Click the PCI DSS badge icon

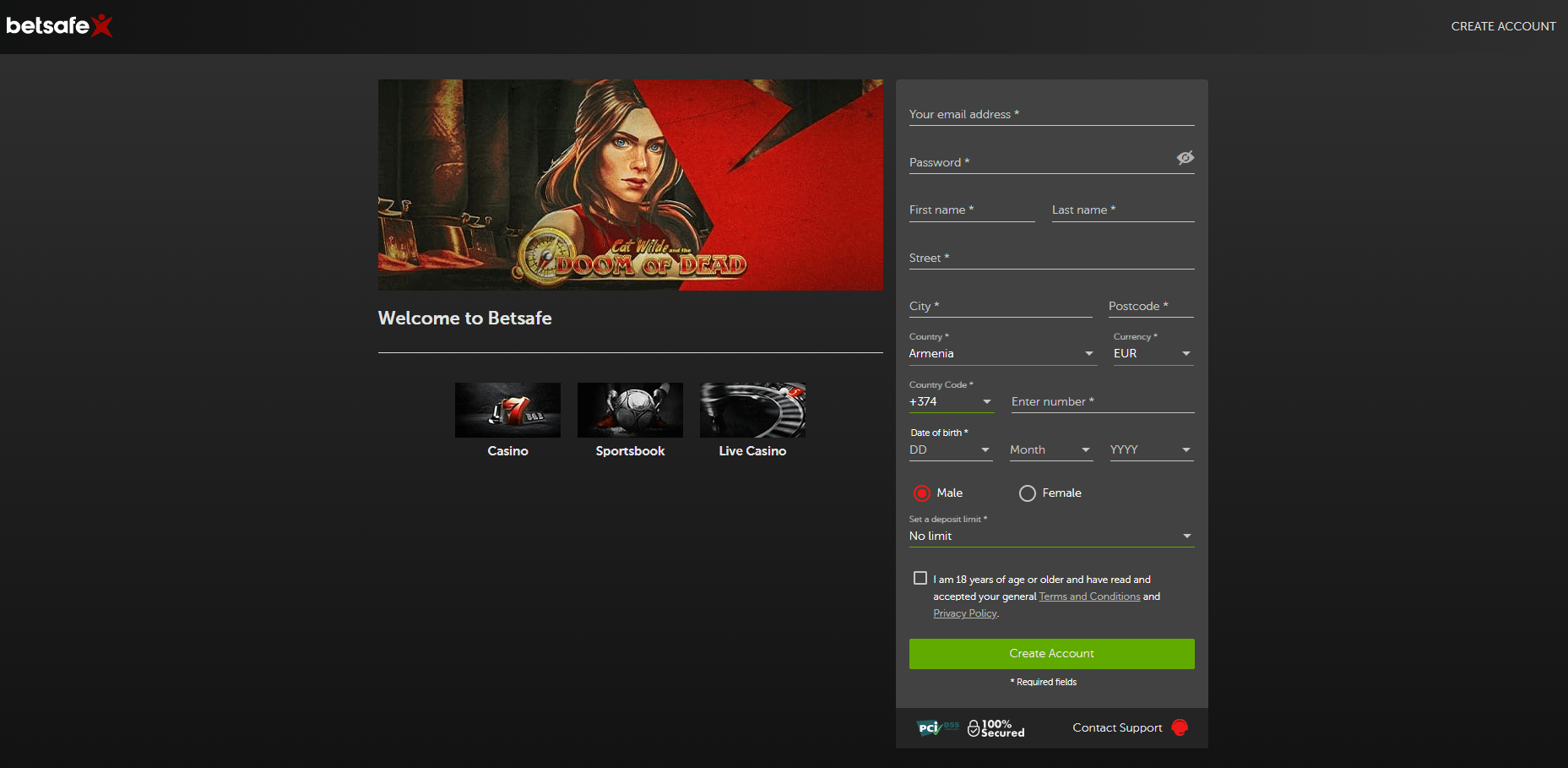(x=938, y=727)
